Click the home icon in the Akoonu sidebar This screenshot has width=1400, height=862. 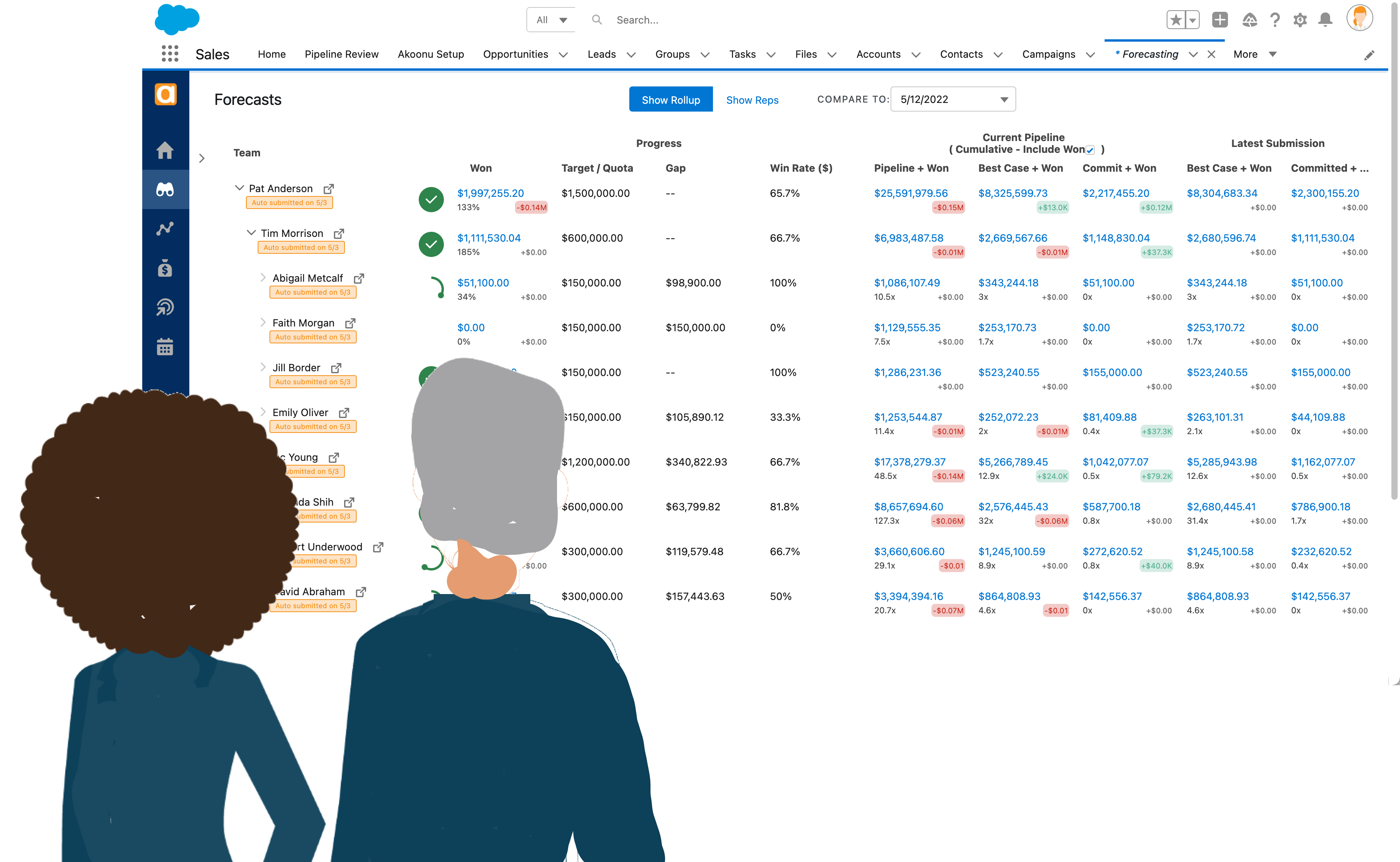click(165, 150)
